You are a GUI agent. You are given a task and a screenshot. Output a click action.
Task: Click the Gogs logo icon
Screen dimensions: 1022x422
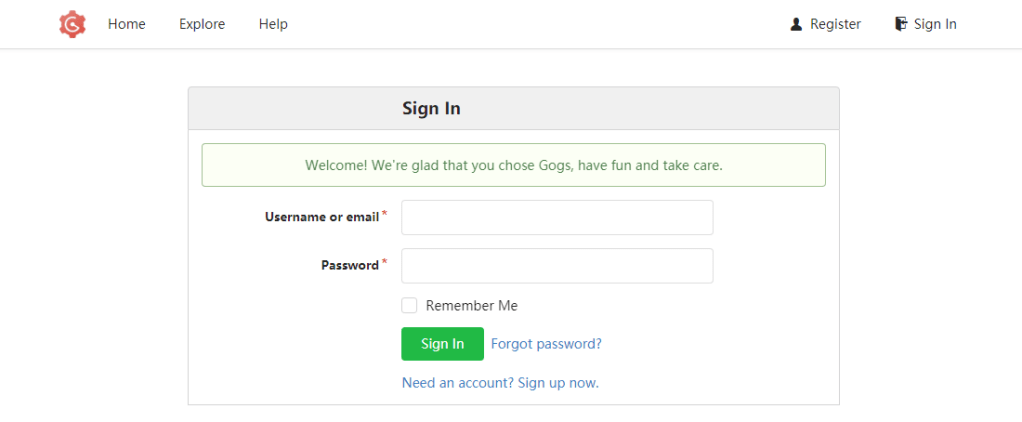tap(72, 24)
